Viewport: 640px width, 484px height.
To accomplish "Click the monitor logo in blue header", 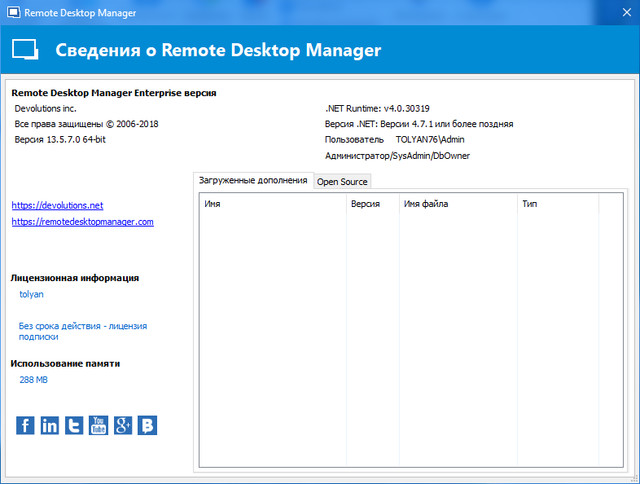I will [x=24, y=50].
